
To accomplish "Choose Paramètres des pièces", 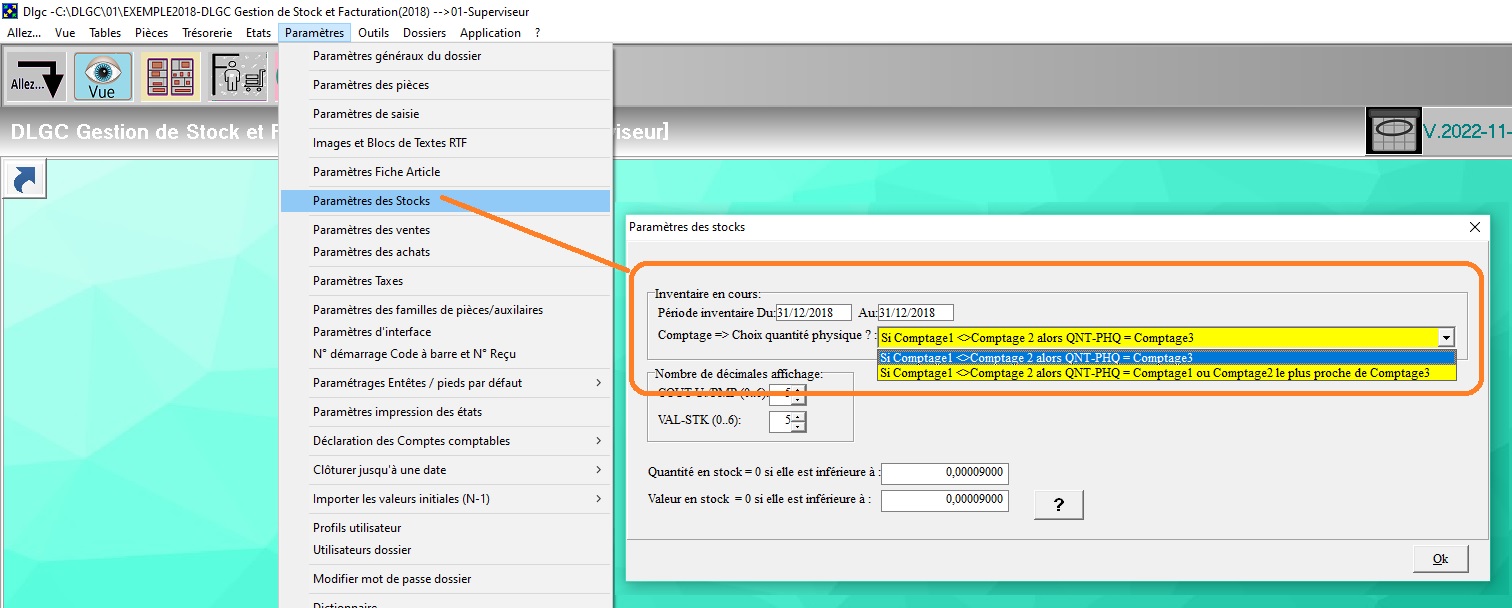I will pos(445,85).
